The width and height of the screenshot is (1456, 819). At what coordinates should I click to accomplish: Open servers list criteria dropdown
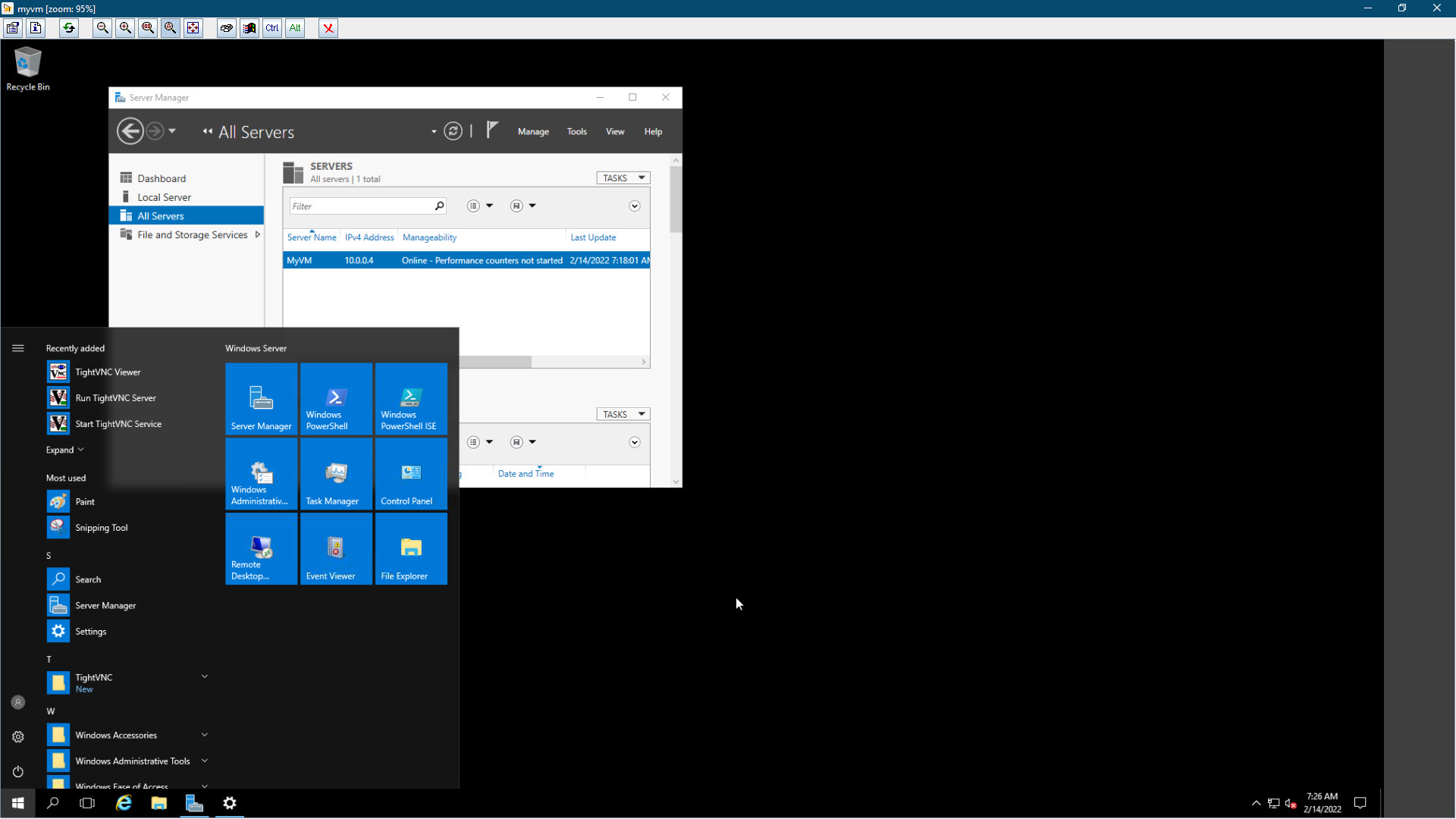pyautogui.click(x=480, y=206)
